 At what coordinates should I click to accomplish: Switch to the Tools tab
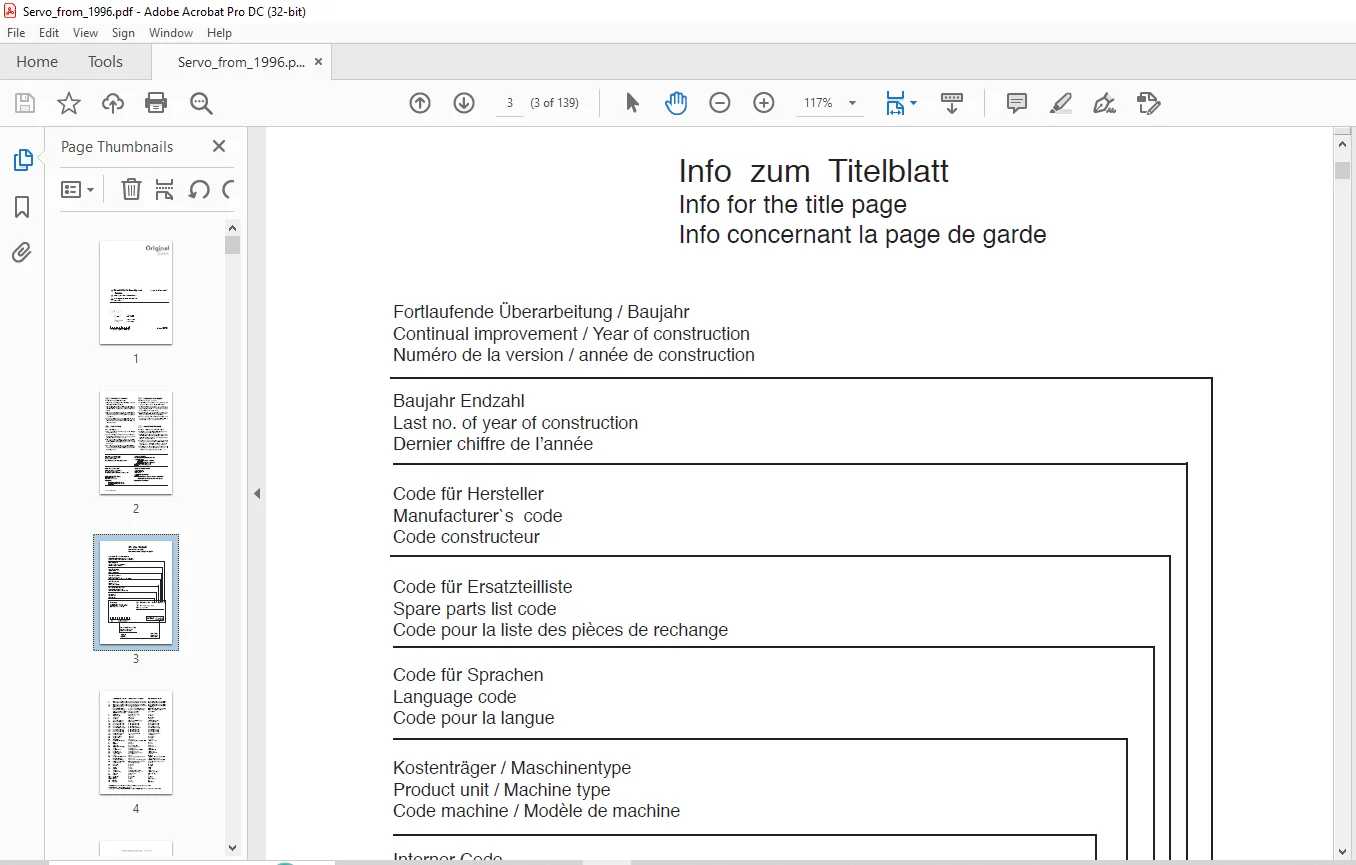(x=105, y=62)
